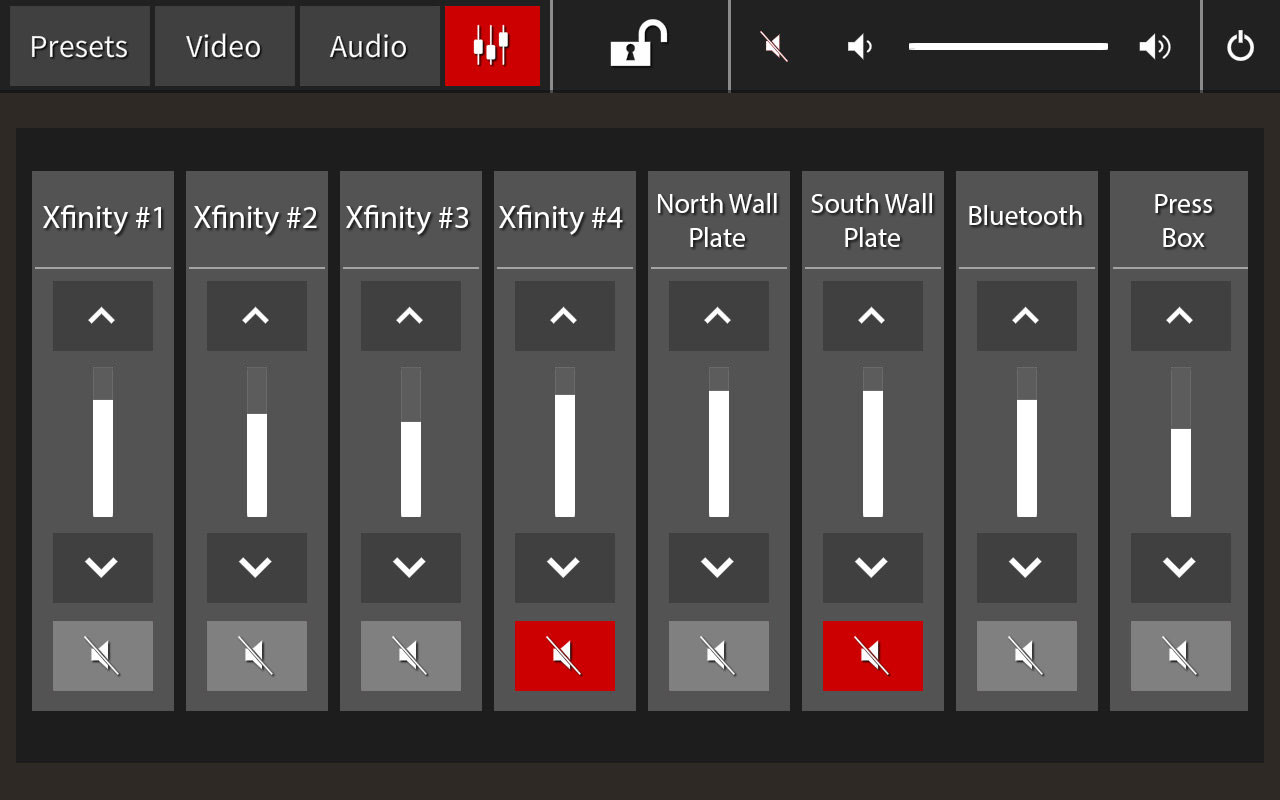Click the power button icon
This screenshot has height=800, width=1280.
coord(1240,46)
